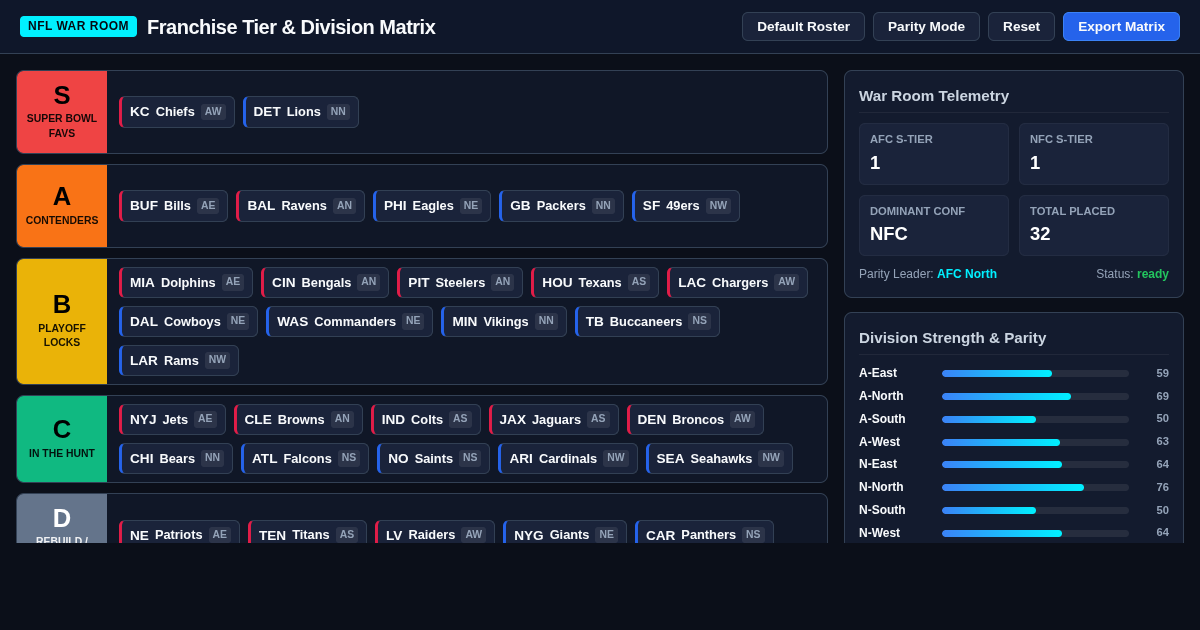Pick the BUF Bills team chip
This screenshot has width=1200, height=630.
(x=173, y=206)
